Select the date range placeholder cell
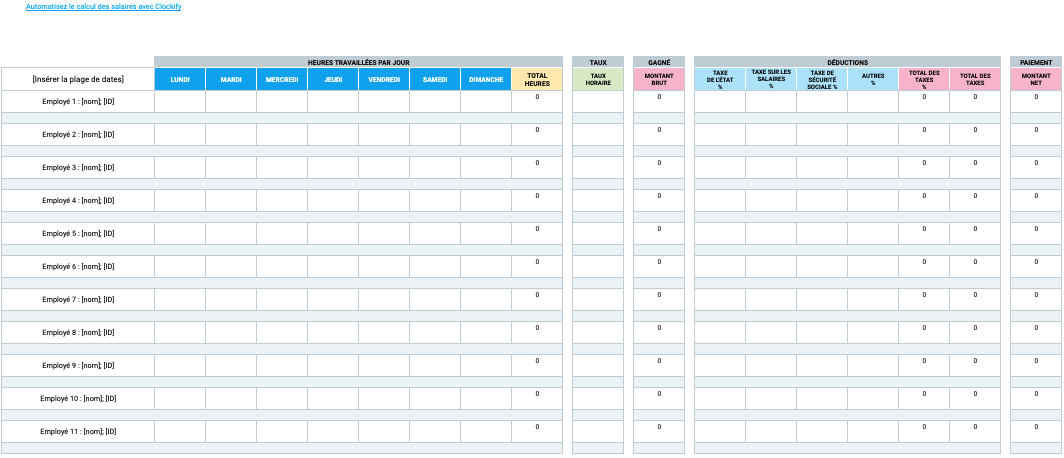Image resolution: width=1064 pixels, height=458 pixels. (78, 79)
